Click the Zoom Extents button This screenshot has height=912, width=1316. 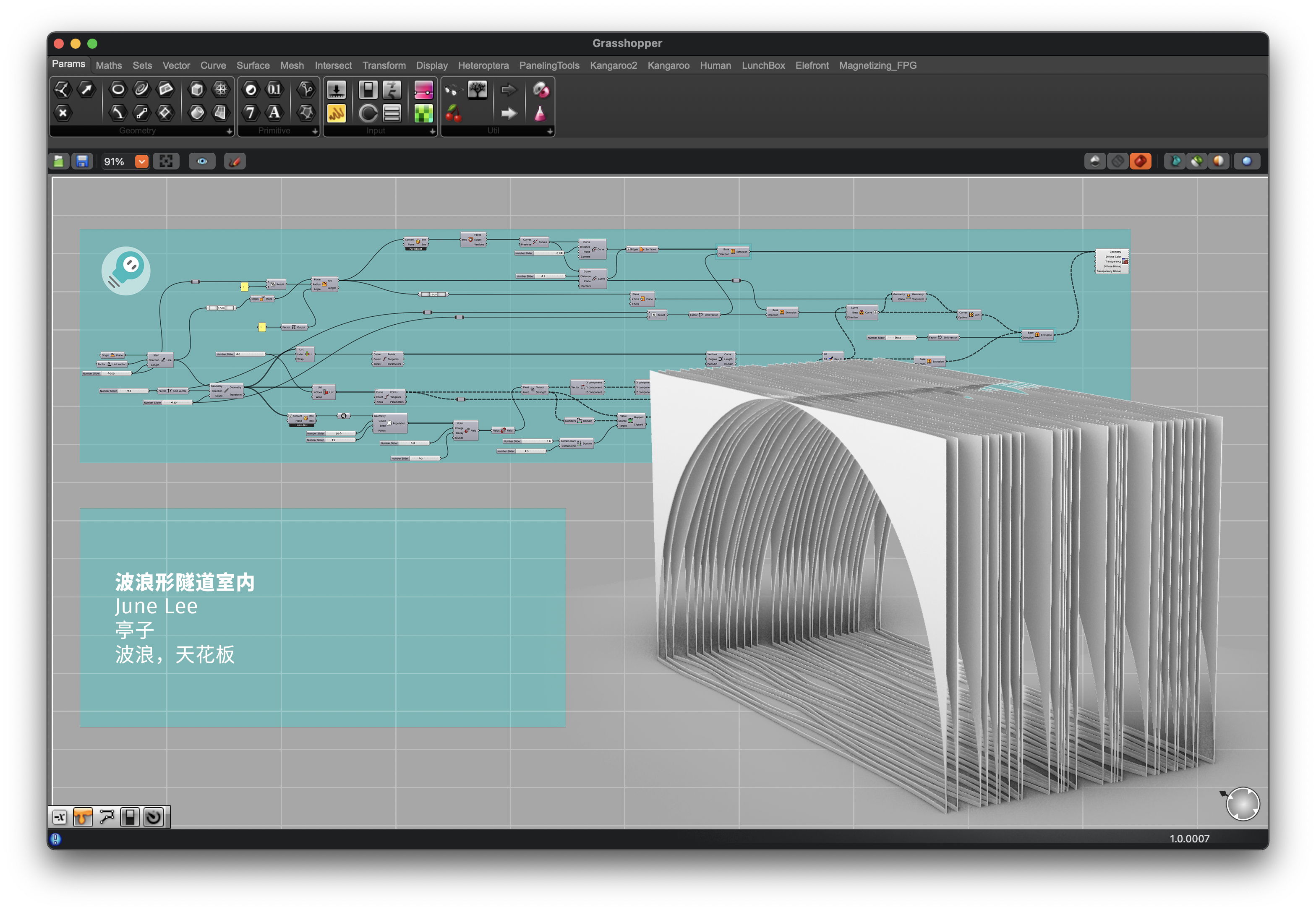click(166, 162)
